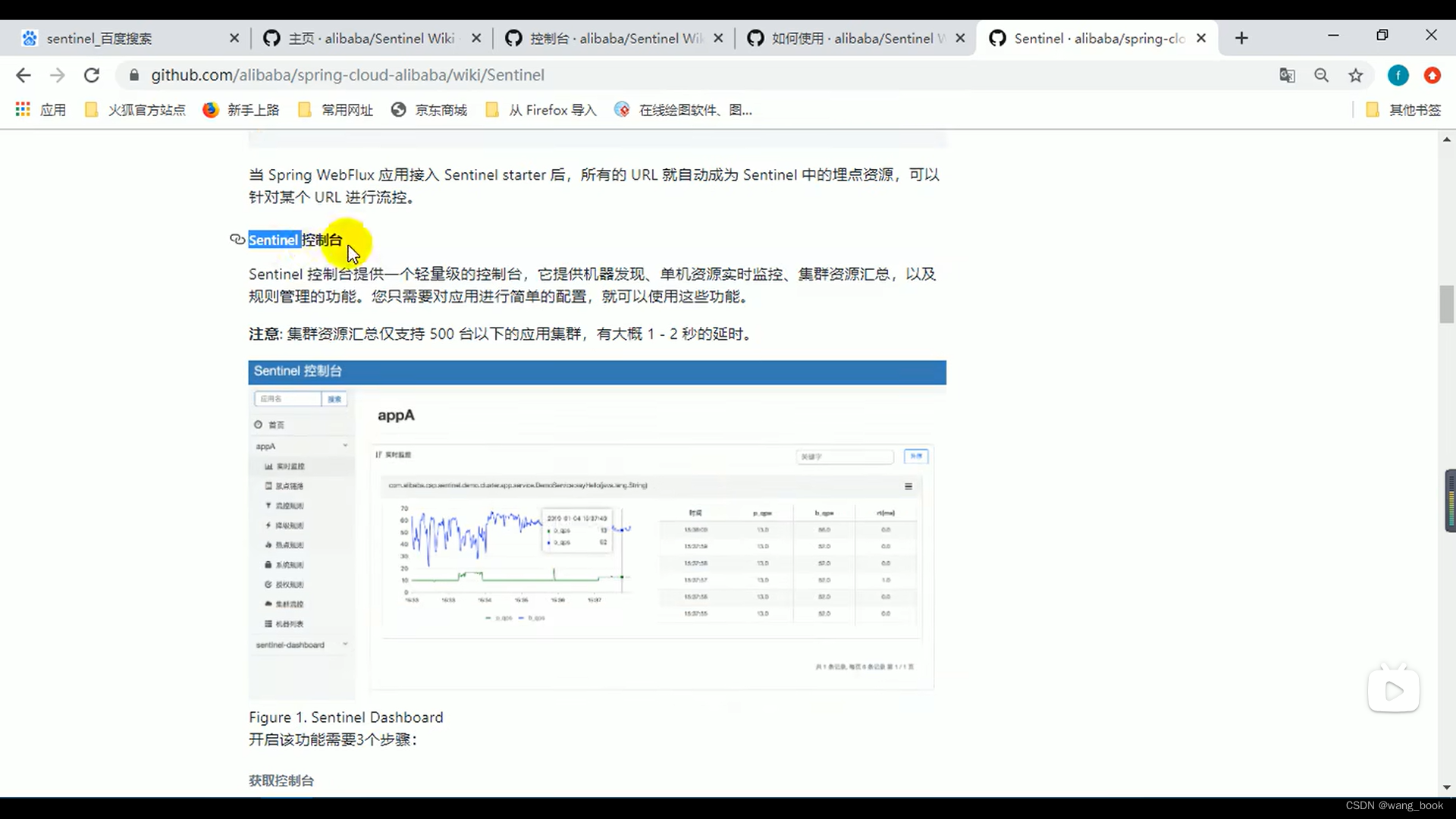Click the address bar URL field
This screenshot has height=819, width=1456.
click(x=698, y=75)
